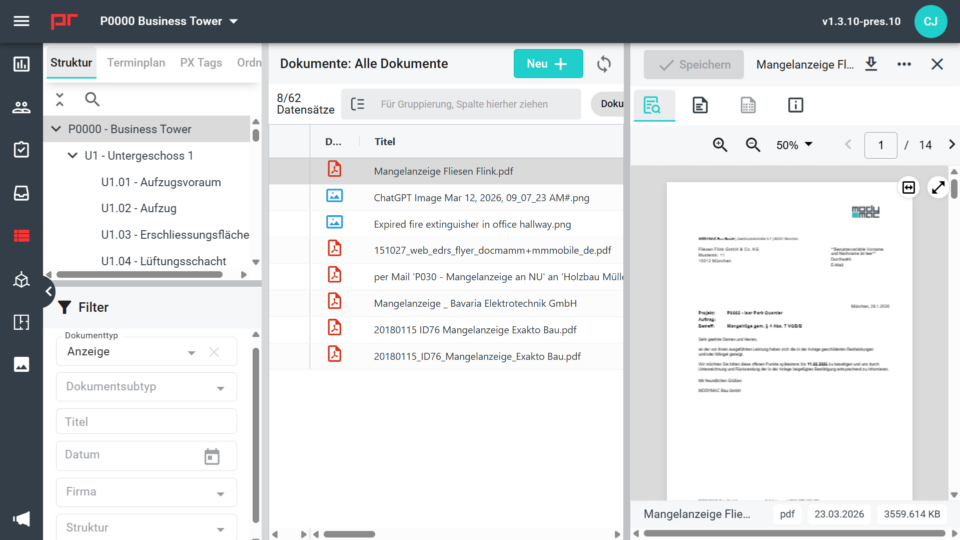Collapse all structure tree nodes
Viewport: 960px width, 540px height.
tap(60, 99)
